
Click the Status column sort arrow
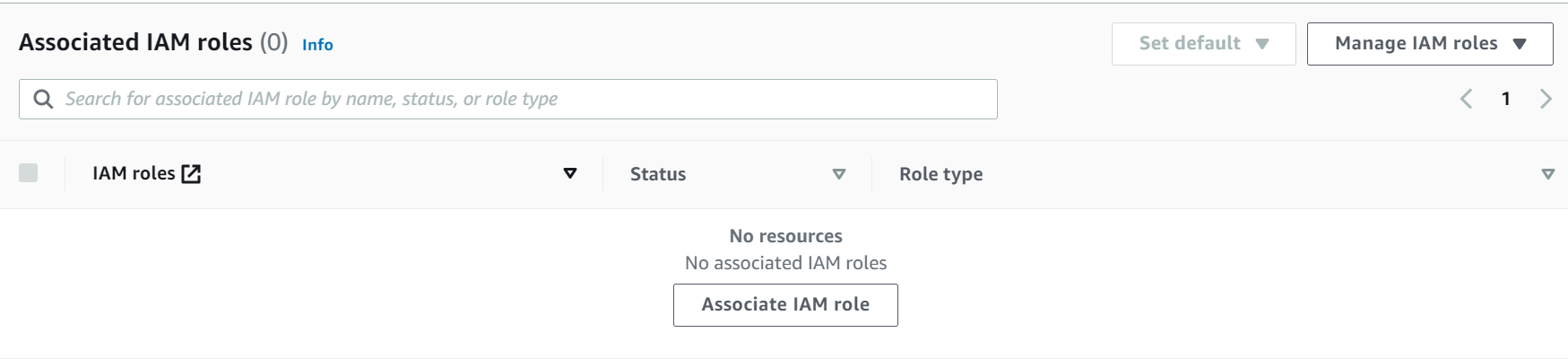tap(839, 174)
